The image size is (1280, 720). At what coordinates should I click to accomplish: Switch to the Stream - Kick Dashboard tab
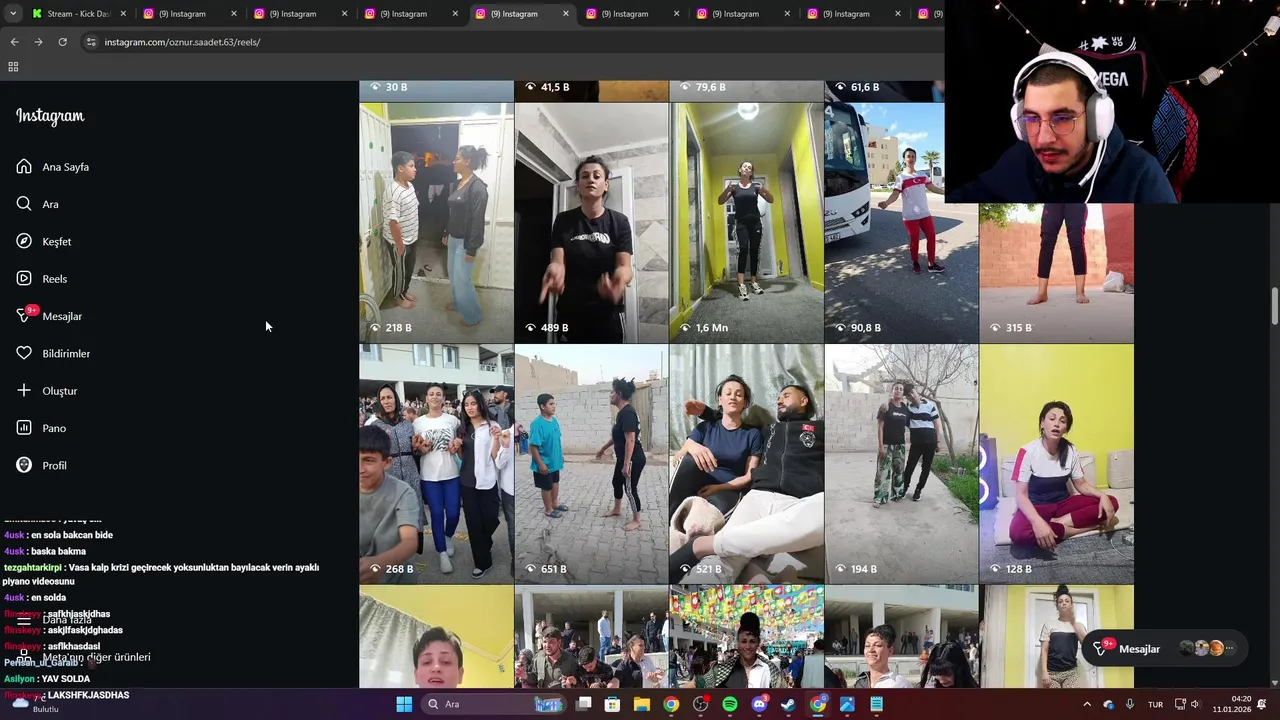(x=78, y=14)
